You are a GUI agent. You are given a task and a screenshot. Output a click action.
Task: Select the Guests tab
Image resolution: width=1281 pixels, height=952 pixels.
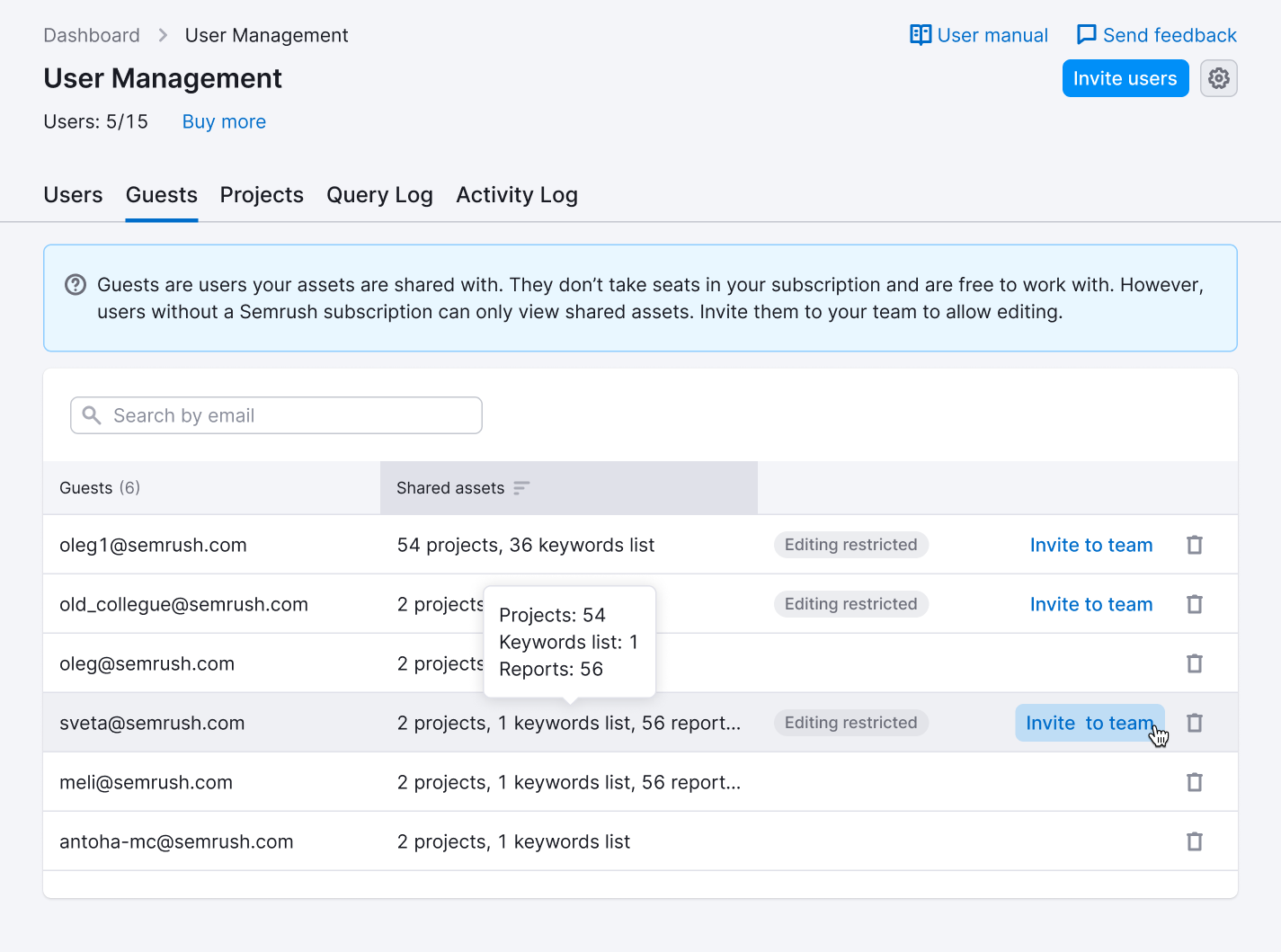click(x=162, y=195)
